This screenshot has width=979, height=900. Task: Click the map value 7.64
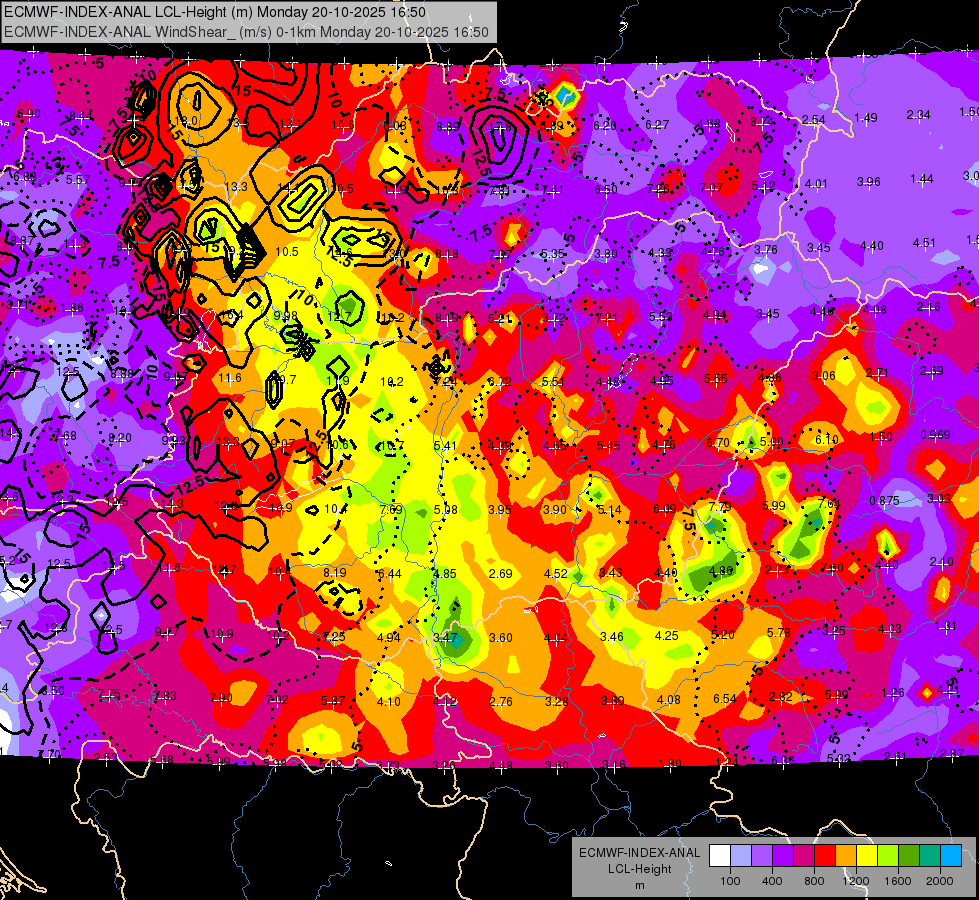coord(829,503)
